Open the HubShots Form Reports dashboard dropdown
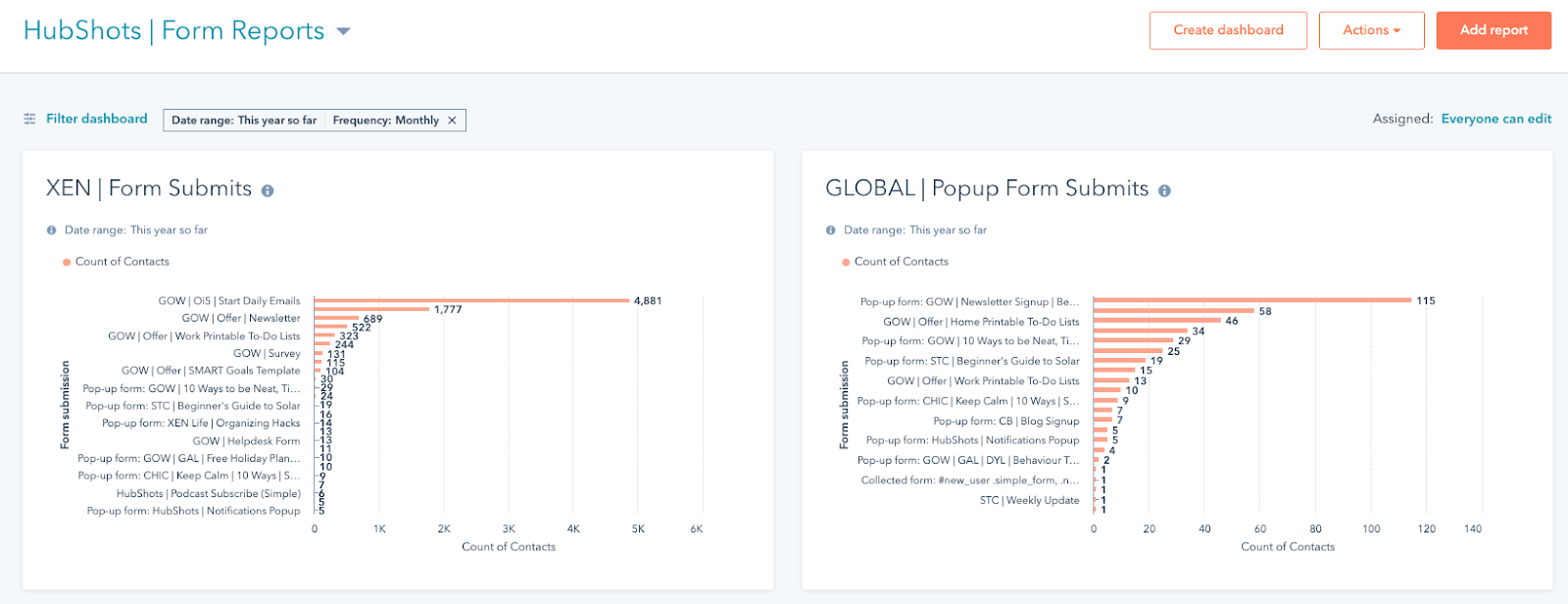Image resolution: width=1568 pixels, height=604 pixels. tap(343, 31)
